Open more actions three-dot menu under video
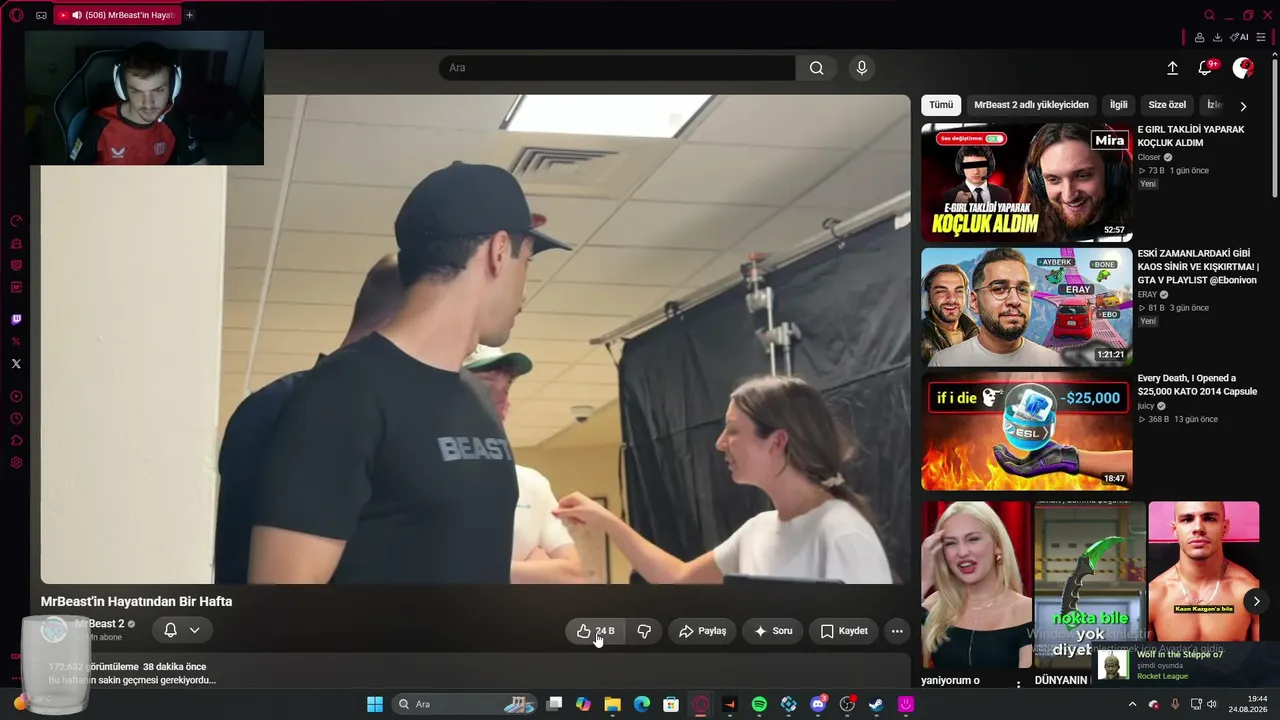The width and height of the screenshot is (1280, 720). point(897,631)
